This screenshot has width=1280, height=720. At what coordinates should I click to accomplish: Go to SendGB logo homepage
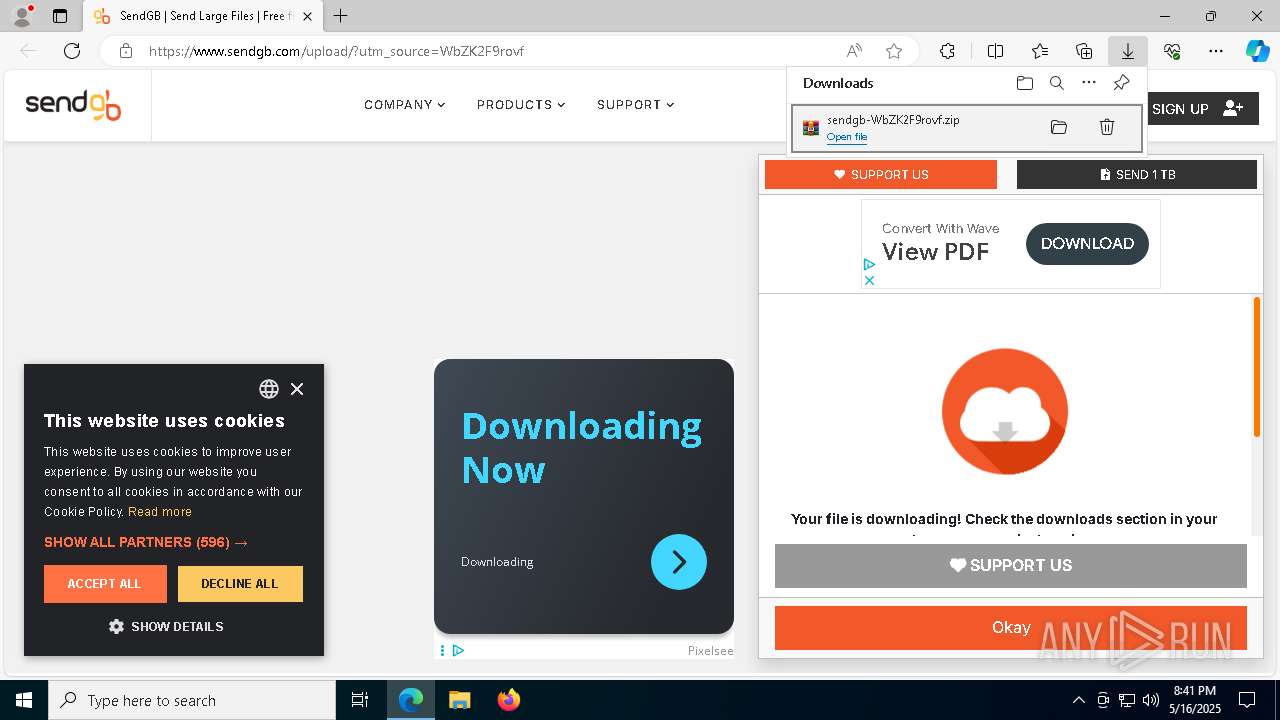[73, 105]
